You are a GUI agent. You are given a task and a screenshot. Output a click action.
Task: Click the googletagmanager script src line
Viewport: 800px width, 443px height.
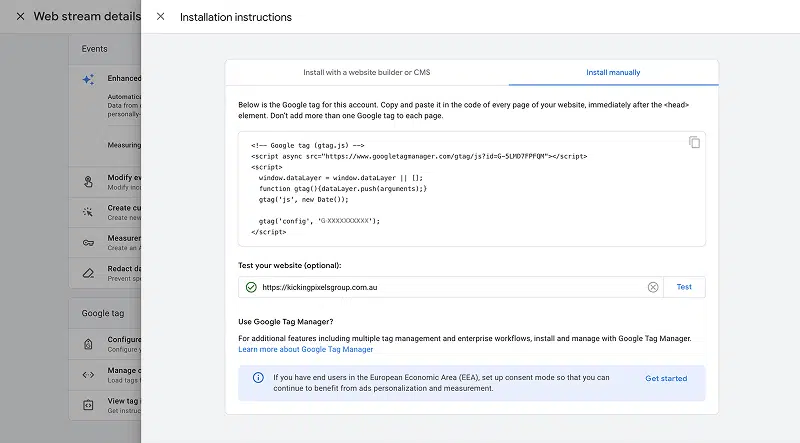pyautogui.click(x=419, y=156)
